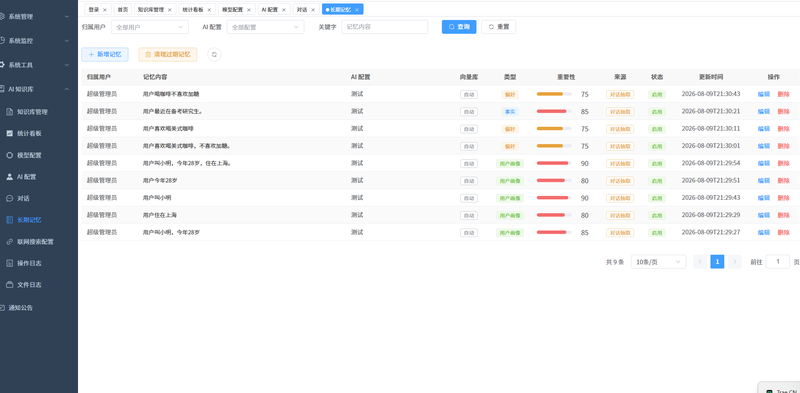
Task: Click the 操作日志 icon in the sidebar
Action: point(10,263)
